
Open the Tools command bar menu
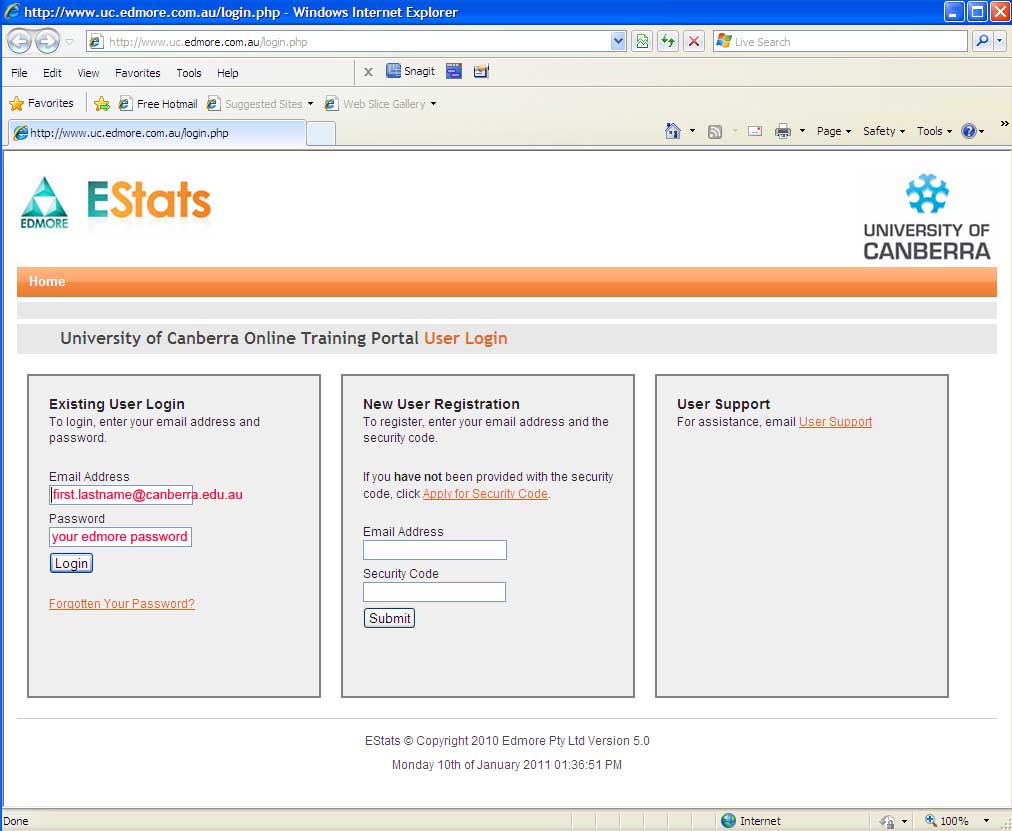point(935,131)
